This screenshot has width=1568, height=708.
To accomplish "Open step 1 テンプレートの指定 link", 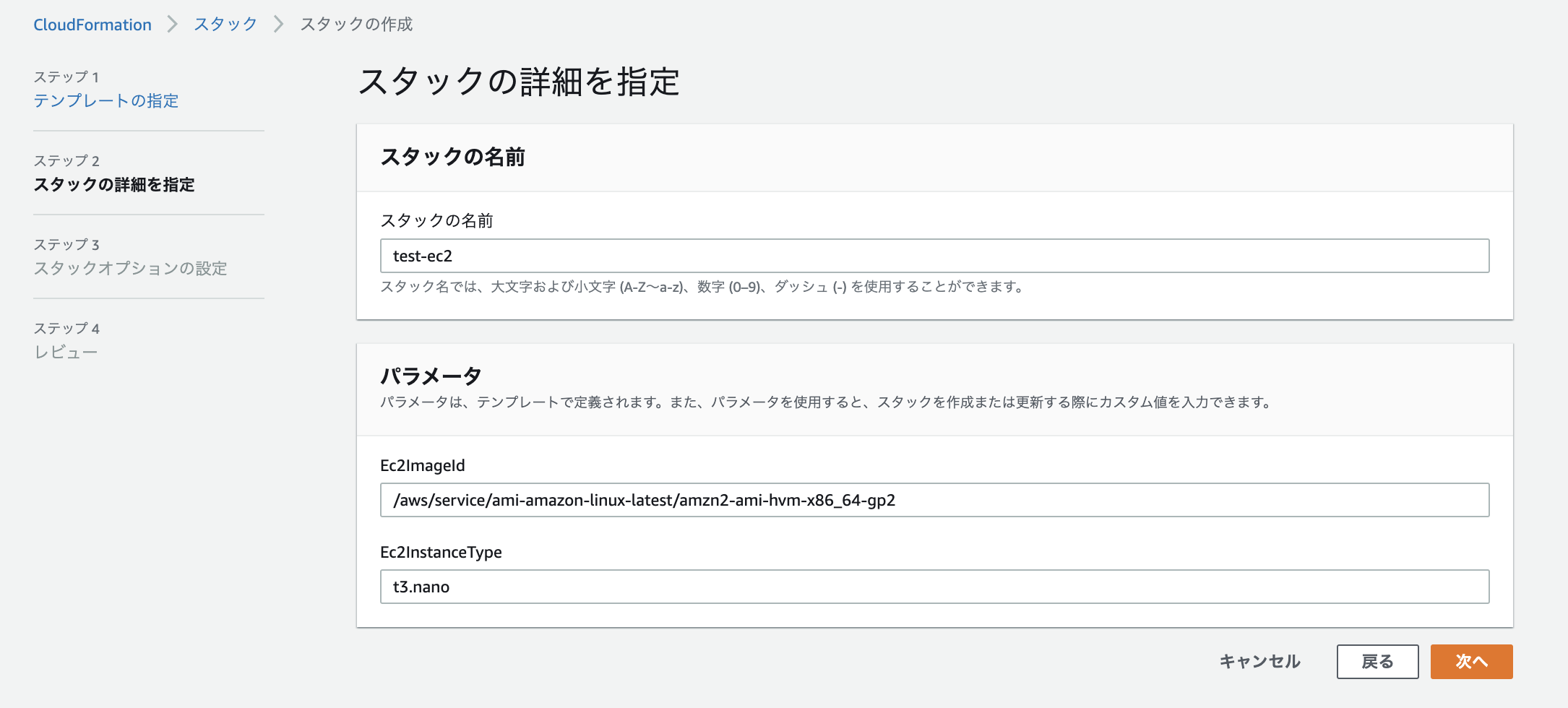I will (x=106, y=100).
